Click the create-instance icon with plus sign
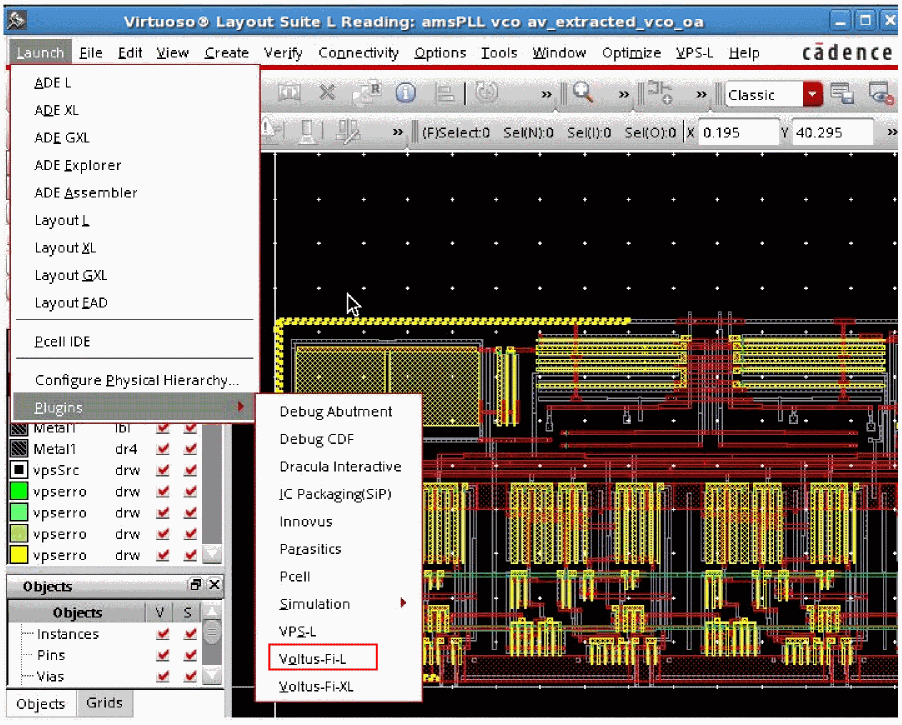Screen dimensions: 902x725 pyautogui.click(x=660, y=93)
